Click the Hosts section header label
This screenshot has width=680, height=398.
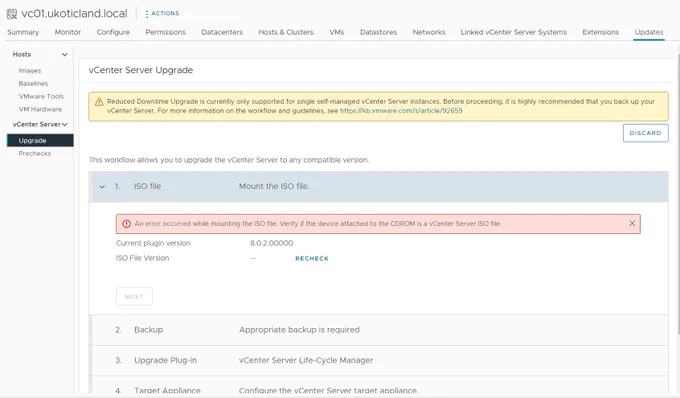[22, 55]
